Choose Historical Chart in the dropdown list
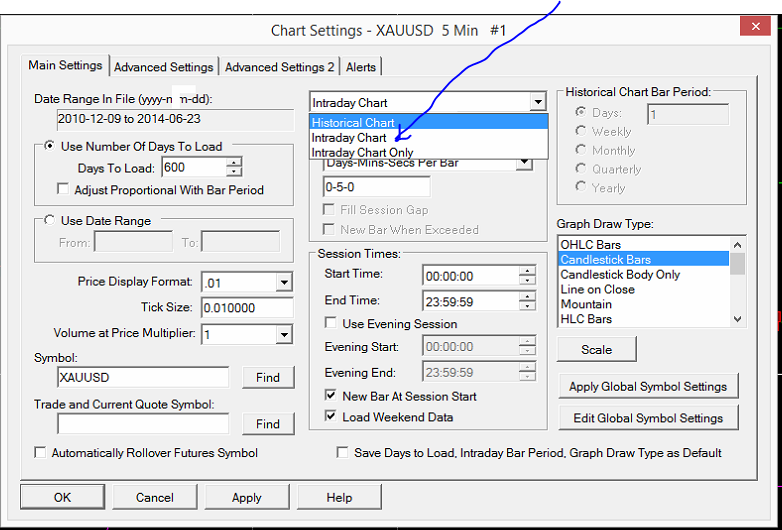Image resolution: width=782 pixels, height=530 pixels. pos(428,123)
